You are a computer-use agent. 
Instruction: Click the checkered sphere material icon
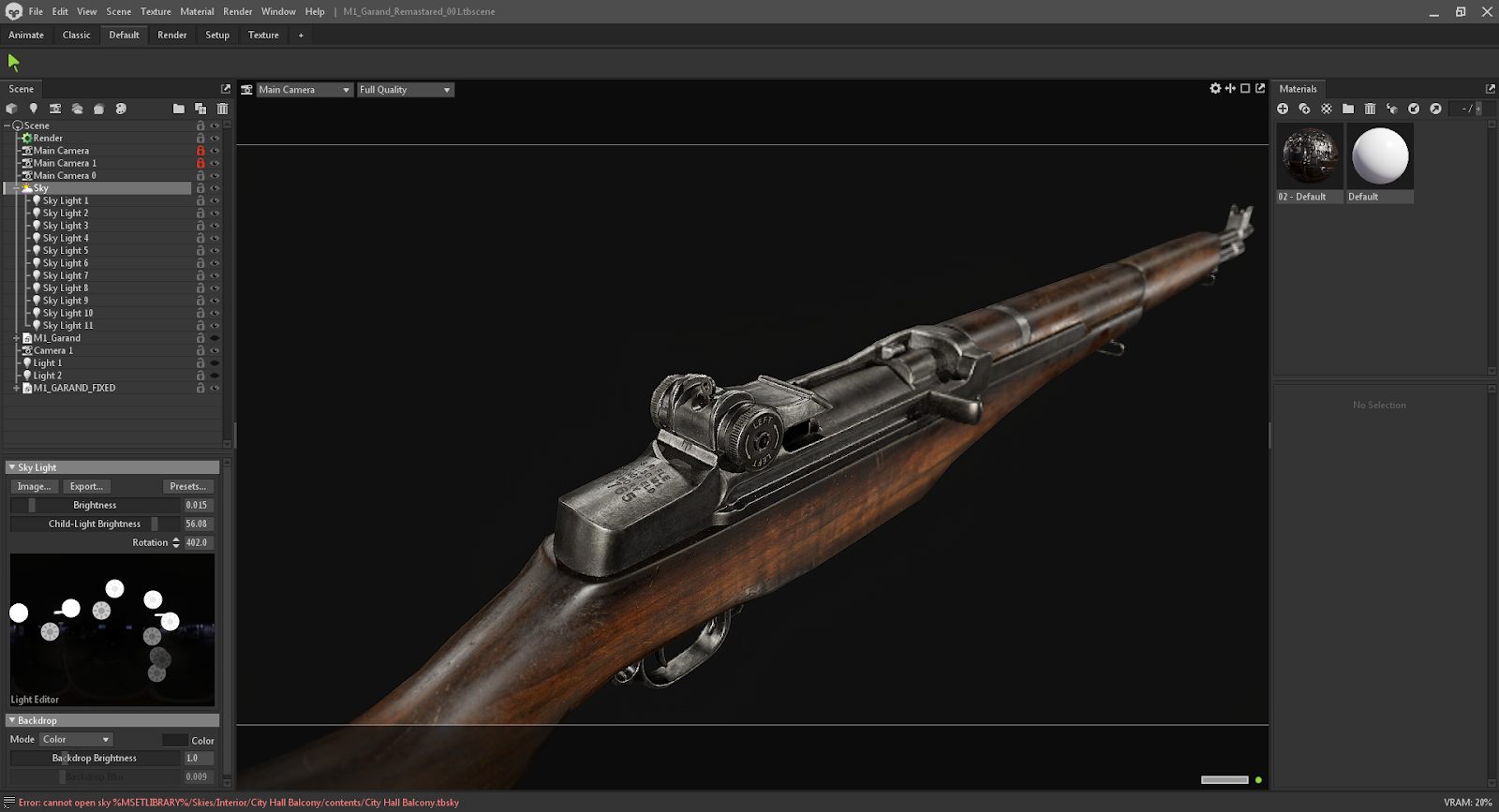(x=1327, y=109)
